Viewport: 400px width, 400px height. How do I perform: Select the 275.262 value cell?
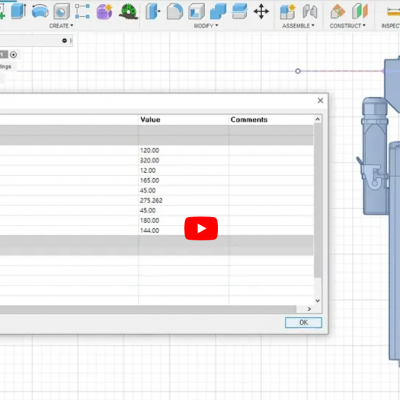(x=184, y=200)
